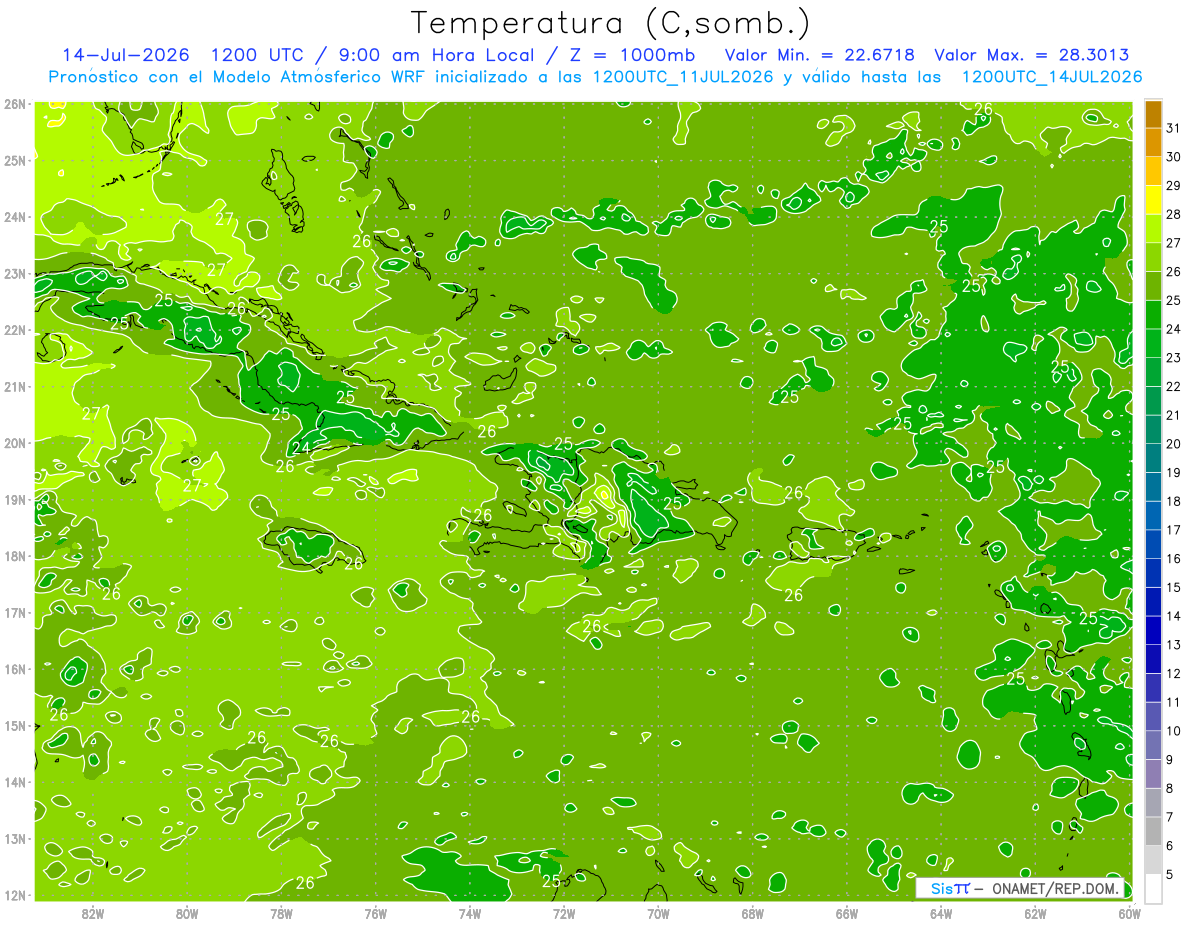Screen dimensions: 1200x927
Task: Select the gray swatch between 6 and 7
Action: (x=1153, y=831)
